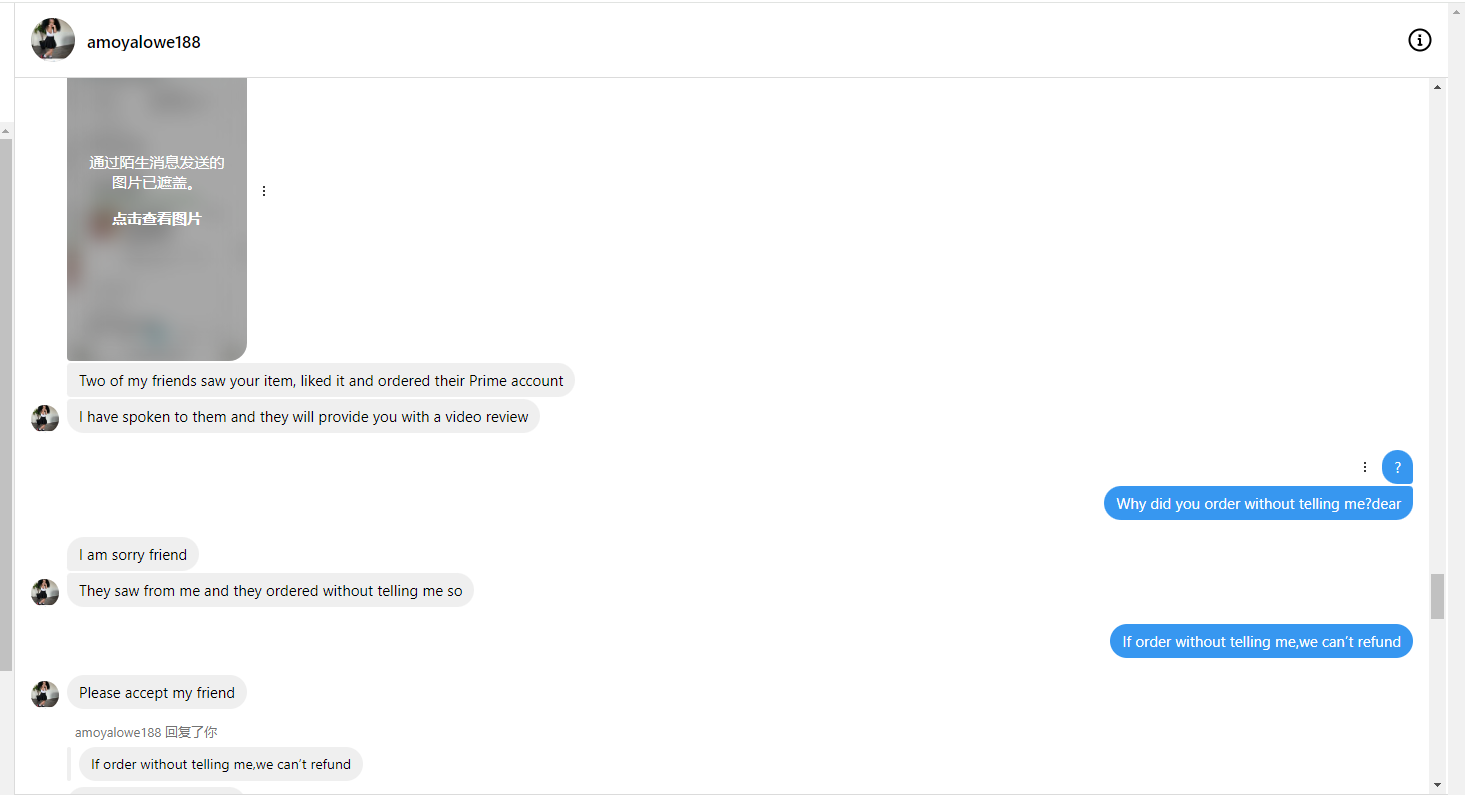
Task: Select 'Two of my friends' message
Action: 320,381
